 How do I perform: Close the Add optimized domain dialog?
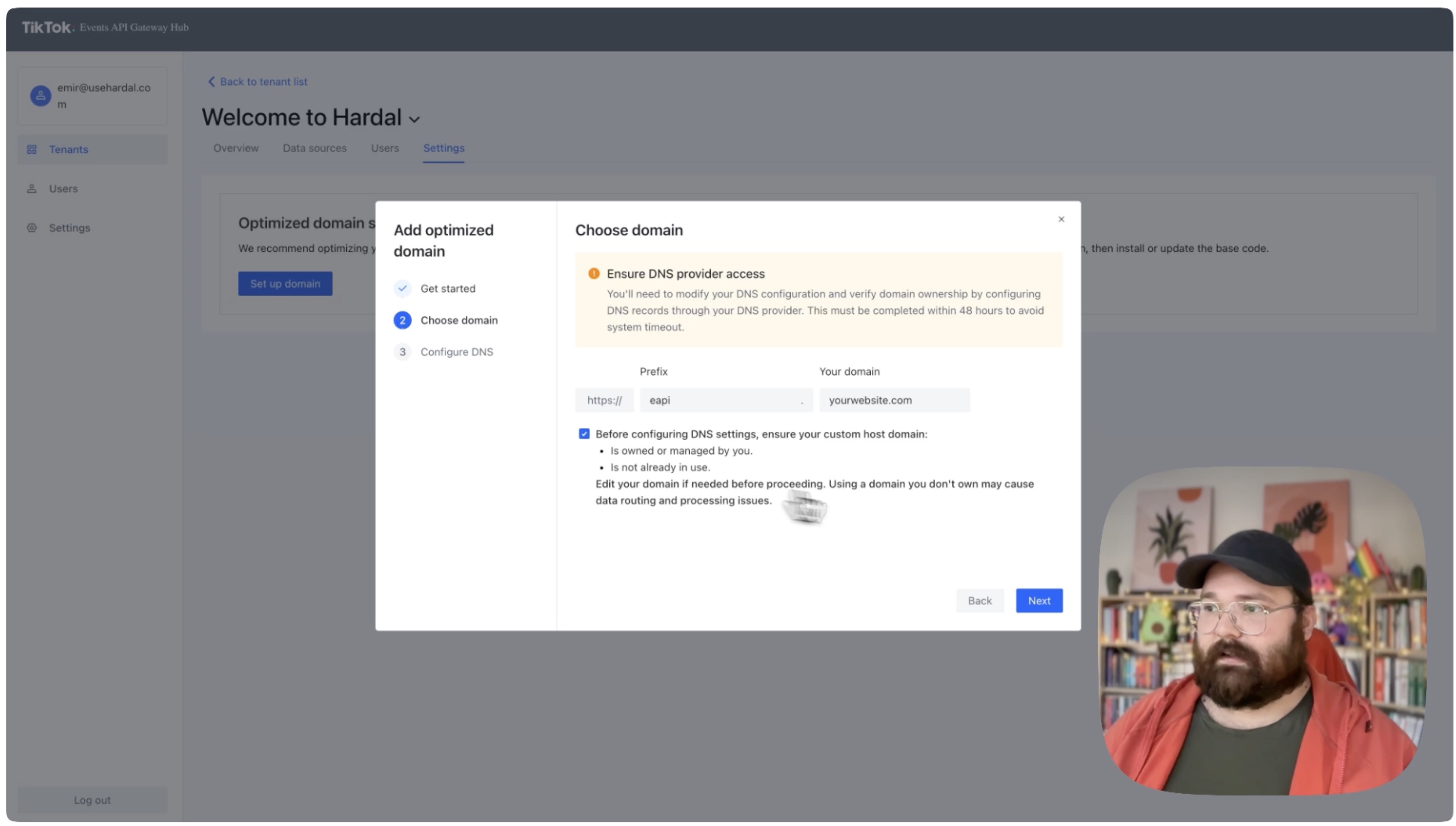point(1061,219)
